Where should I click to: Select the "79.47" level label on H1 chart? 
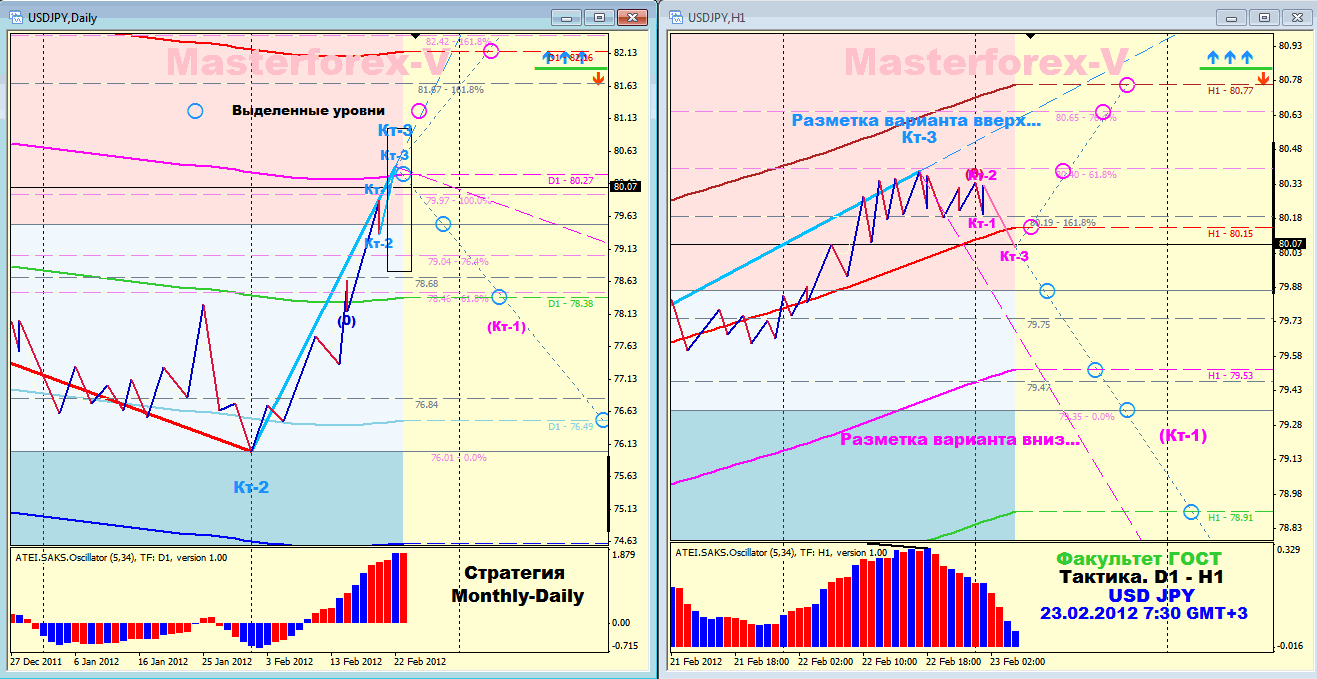point(1039,387)
